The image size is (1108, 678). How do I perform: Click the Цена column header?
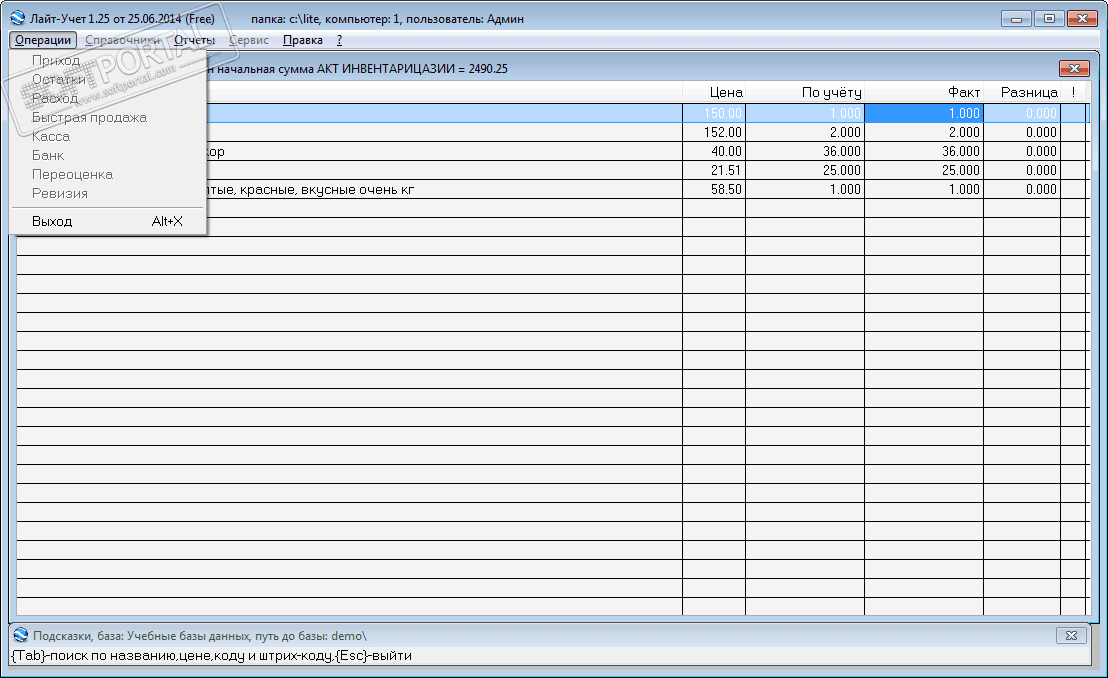[714, 93]
